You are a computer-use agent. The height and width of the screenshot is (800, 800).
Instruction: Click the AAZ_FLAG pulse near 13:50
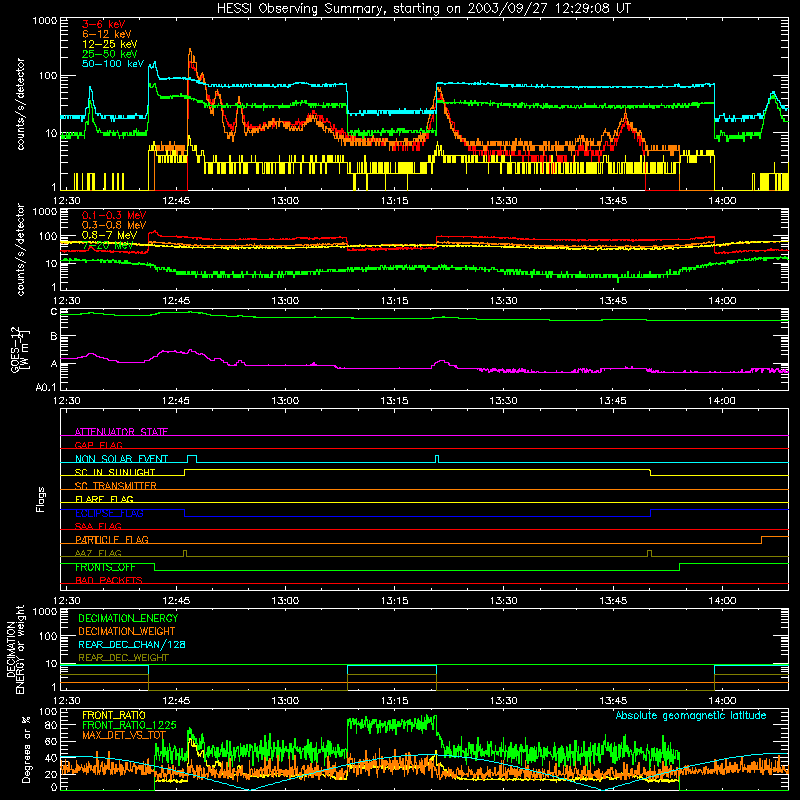click(x=649, y=553)
